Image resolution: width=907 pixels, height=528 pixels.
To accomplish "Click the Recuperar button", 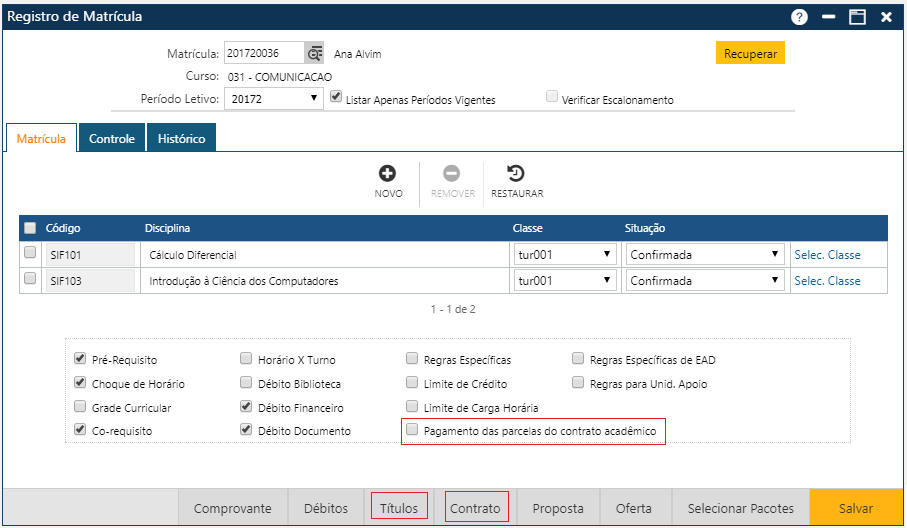I will (750, 54).
